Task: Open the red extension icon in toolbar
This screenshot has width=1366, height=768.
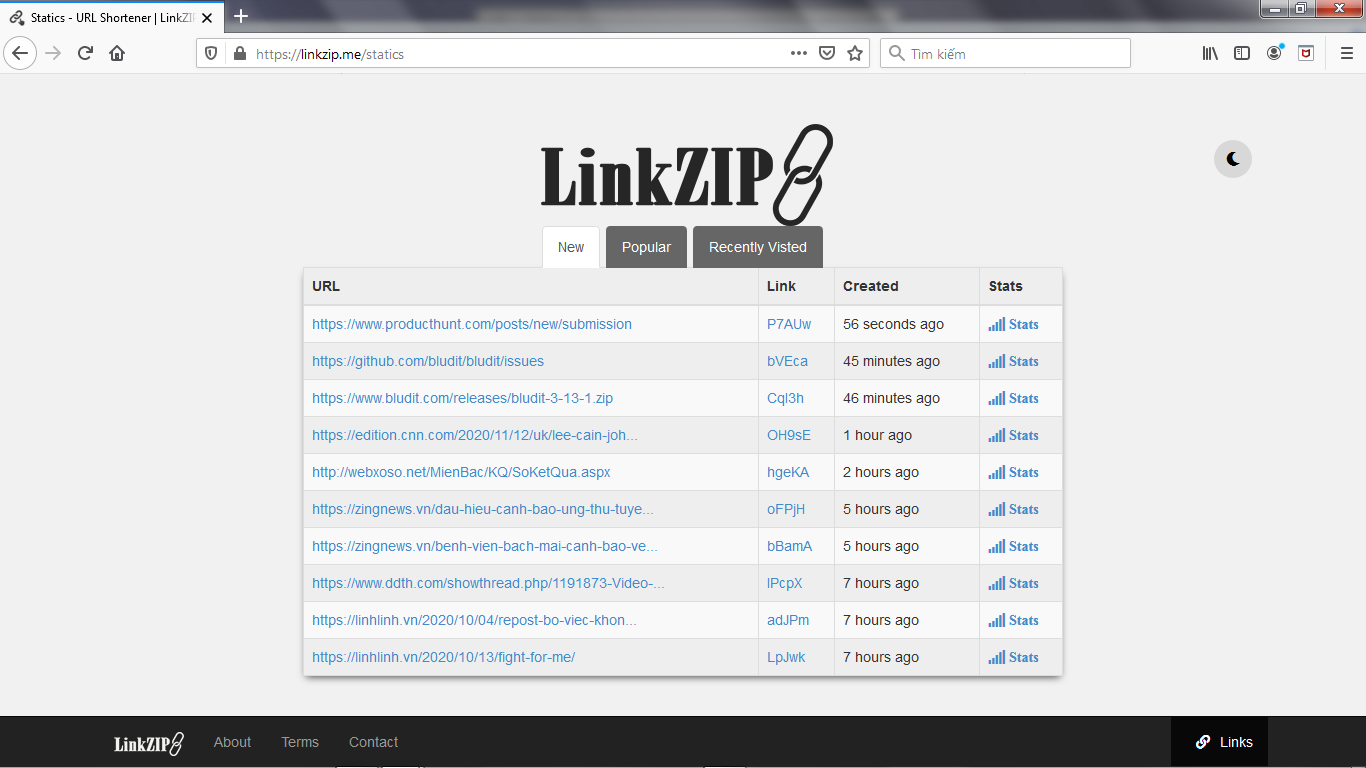Action: coord(1306,54)
